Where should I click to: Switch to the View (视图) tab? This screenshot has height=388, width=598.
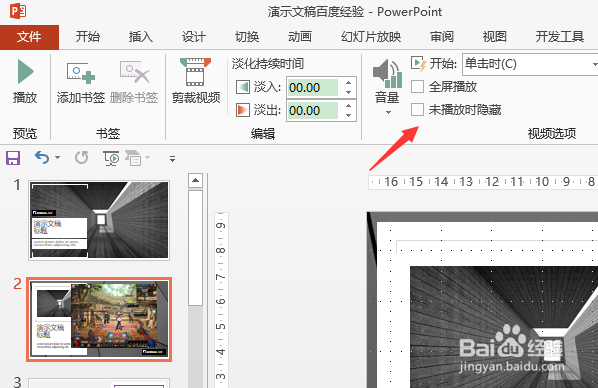click(x=495, y=37)
